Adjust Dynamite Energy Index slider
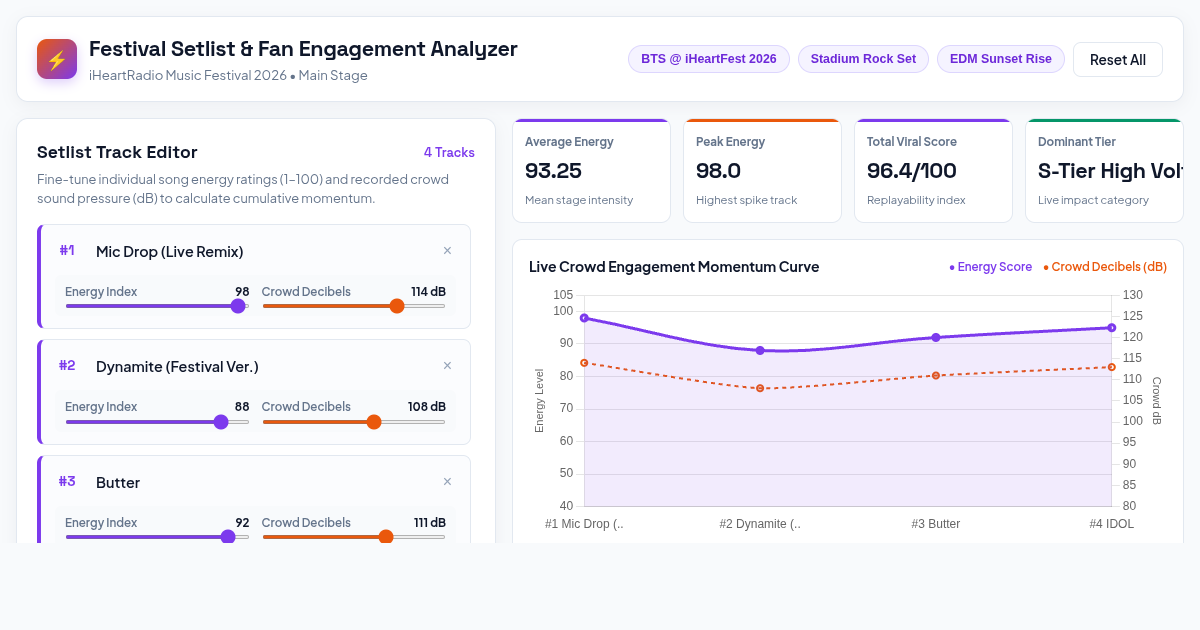The image size is (1200, 630). pos(157,422)
